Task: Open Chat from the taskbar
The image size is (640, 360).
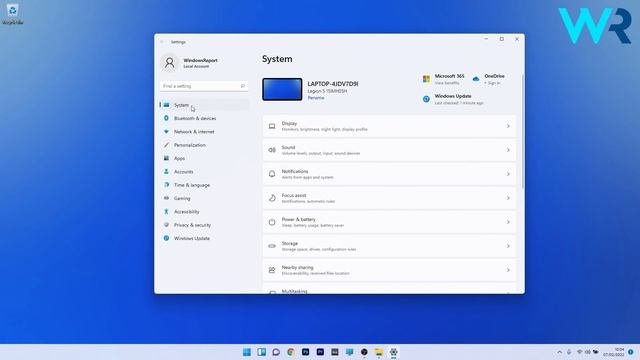Action: (x=276, y=352)
